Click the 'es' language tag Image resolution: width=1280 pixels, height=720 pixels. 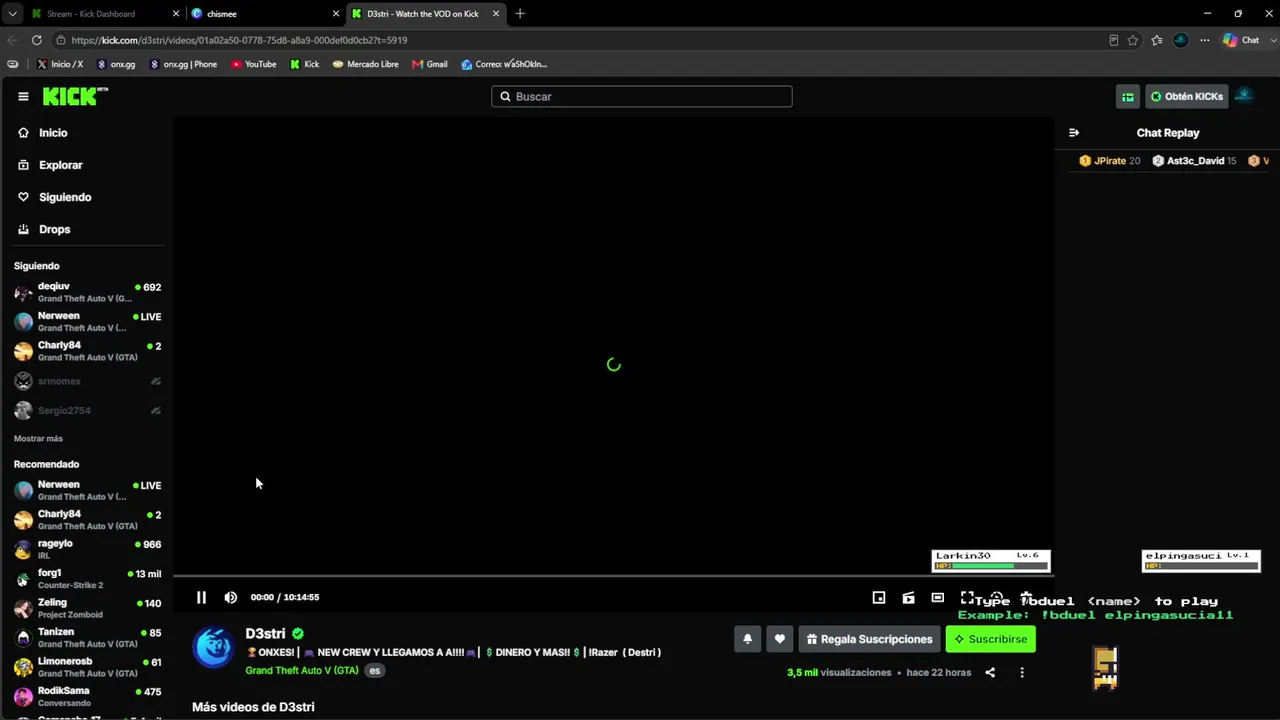(375, 670)
